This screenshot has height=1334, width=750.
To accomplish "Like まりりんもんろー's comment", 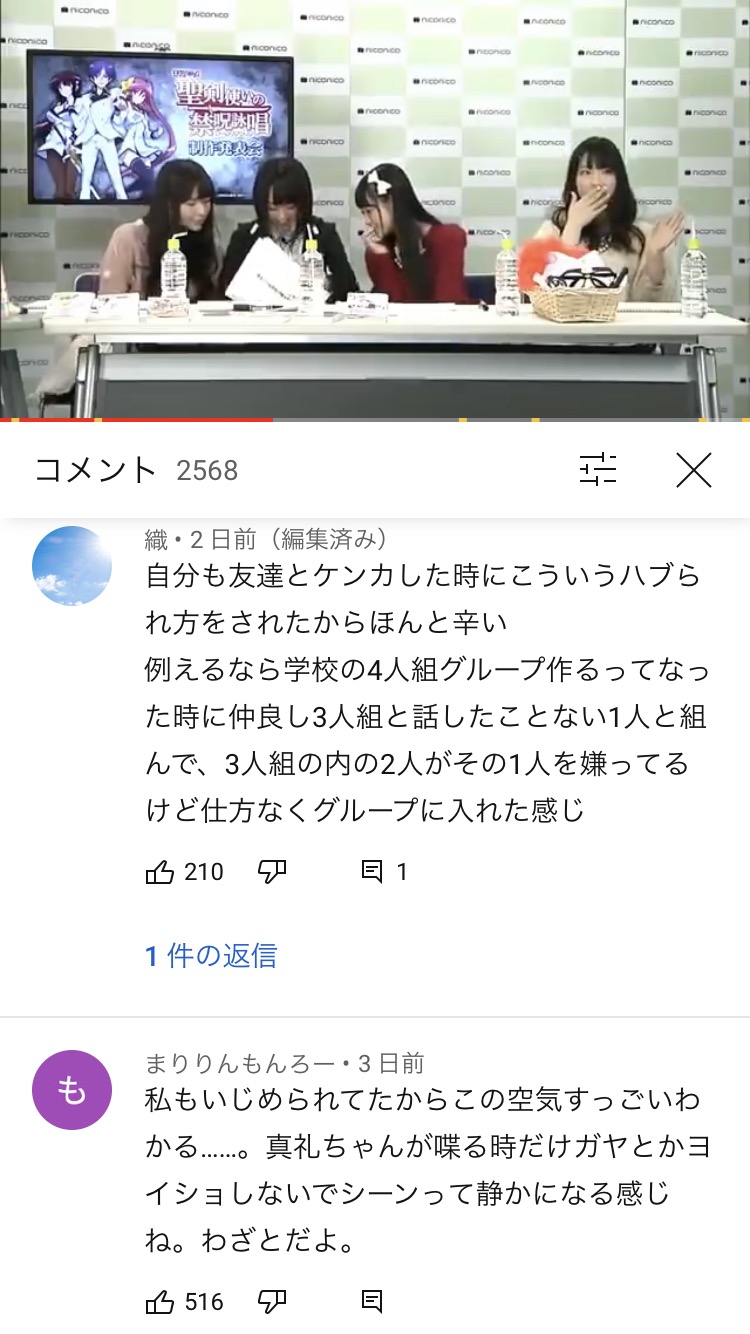I will click(160, 1302).
